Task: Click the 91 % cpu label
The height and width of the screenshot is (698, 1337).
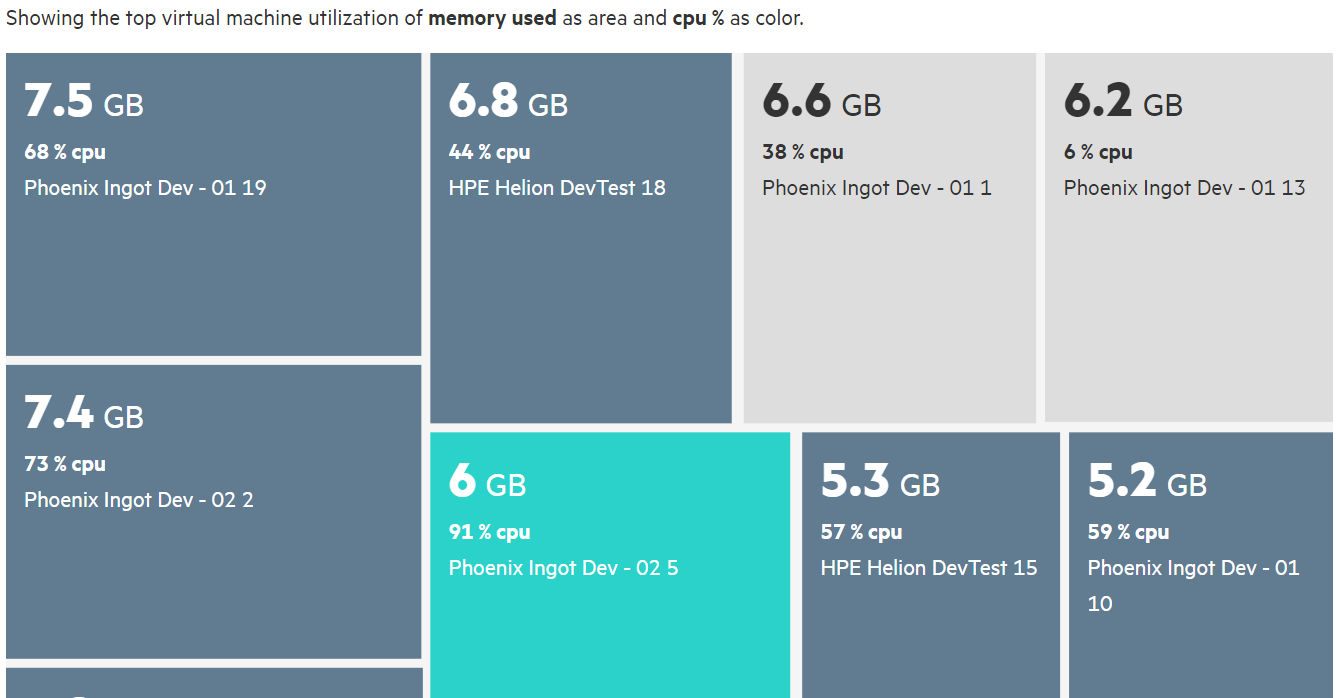Action: [489, 532]
